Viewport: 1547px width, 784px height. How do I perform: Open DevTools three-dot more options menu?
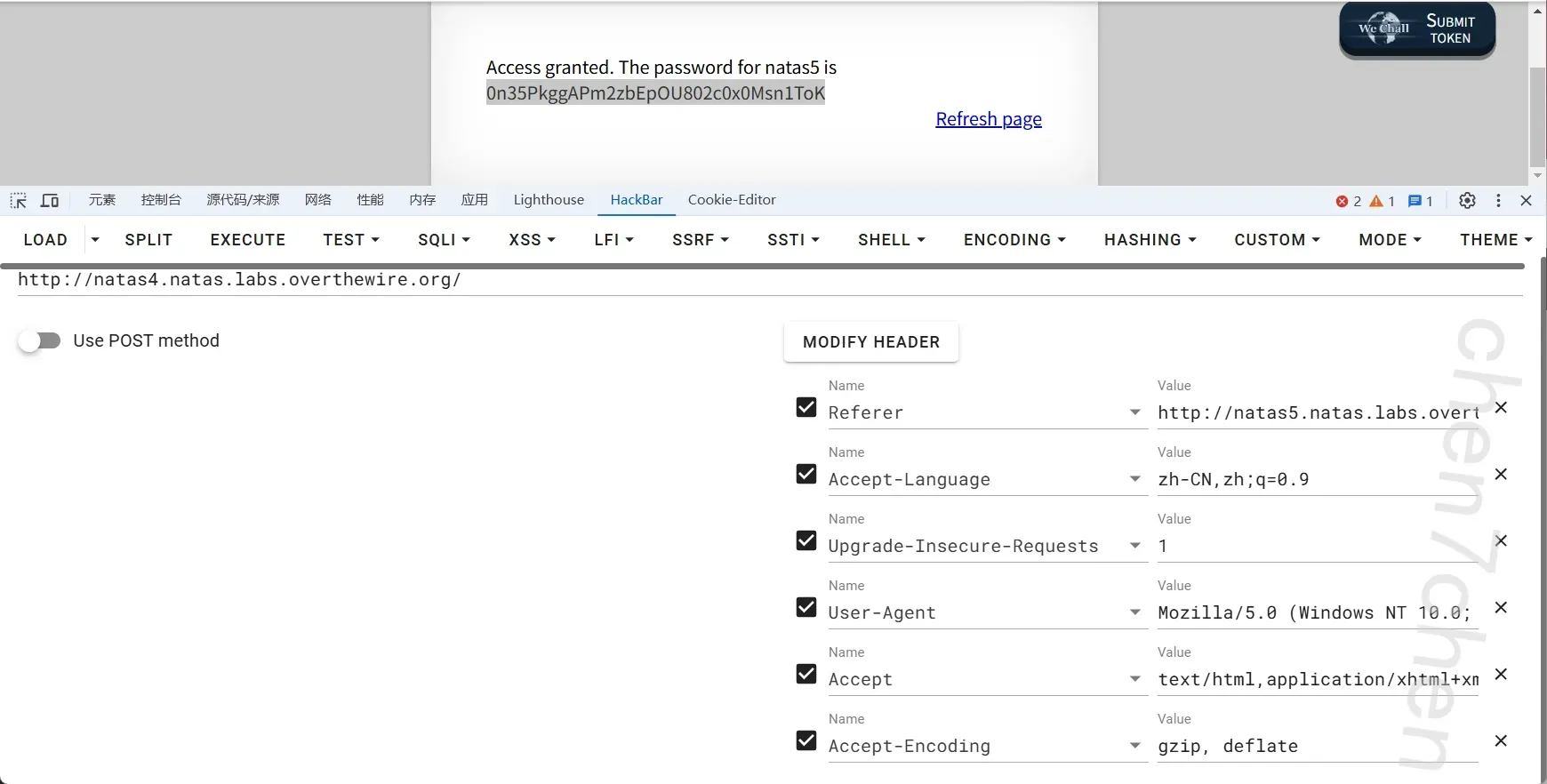[x=1498, y=201]
